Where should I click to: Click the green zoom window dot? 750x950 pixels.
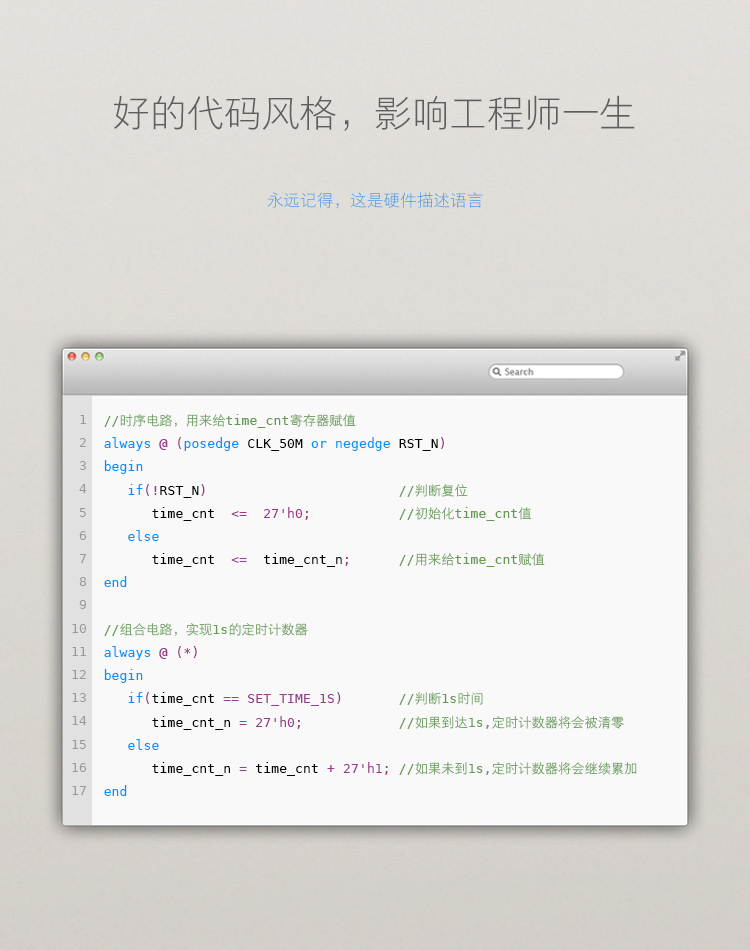pyautogui.click(x=99, y=356)
